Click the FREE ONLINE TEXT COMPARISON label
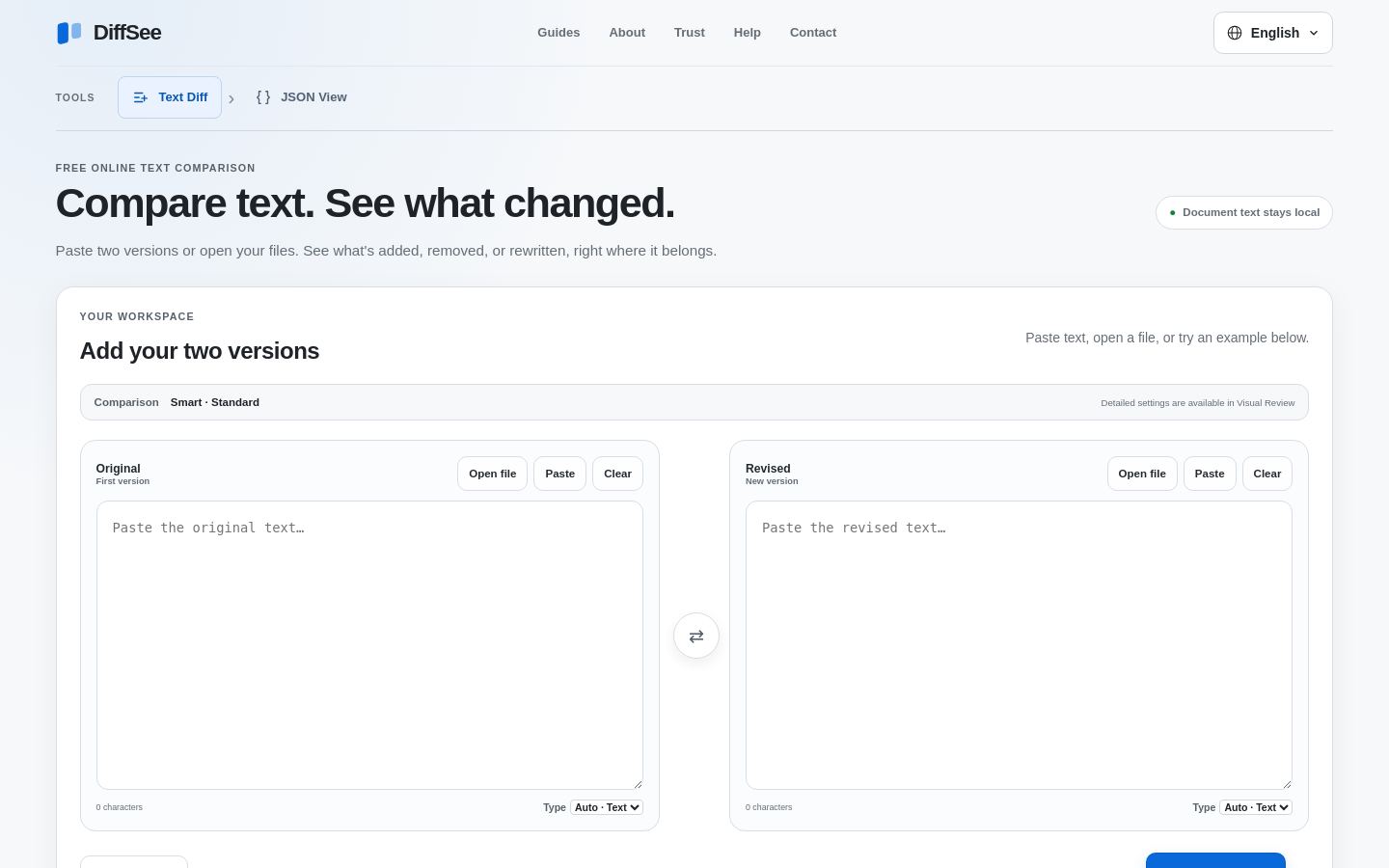The height and width of the screenshot is (868, 1389). [x=155, y=168]
